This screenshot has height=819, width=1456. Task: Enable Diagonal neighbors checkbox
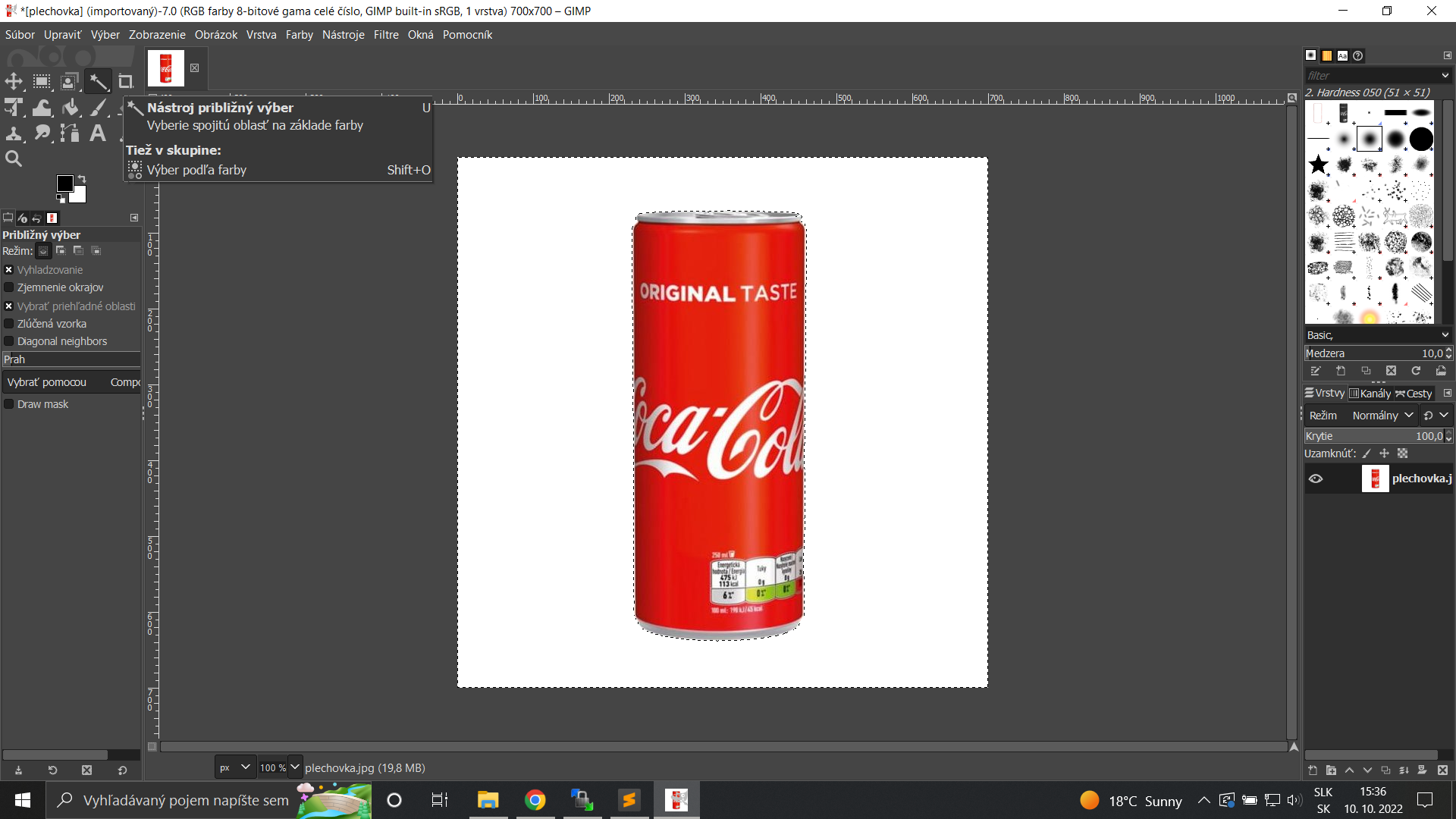pyautogui.click(x=9, y=341)
